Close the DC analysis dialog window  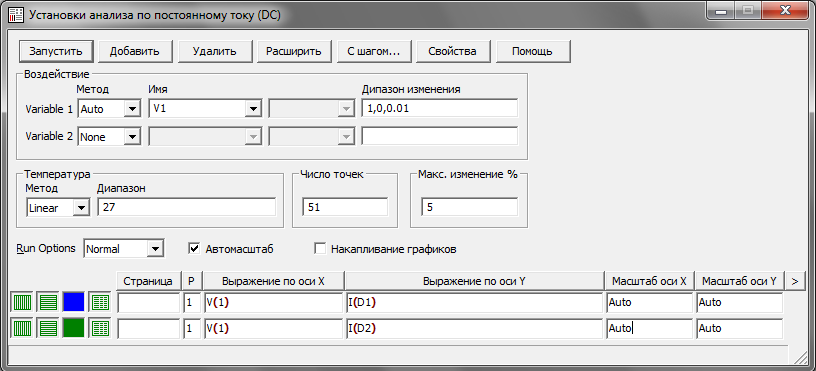pos(786,11)
